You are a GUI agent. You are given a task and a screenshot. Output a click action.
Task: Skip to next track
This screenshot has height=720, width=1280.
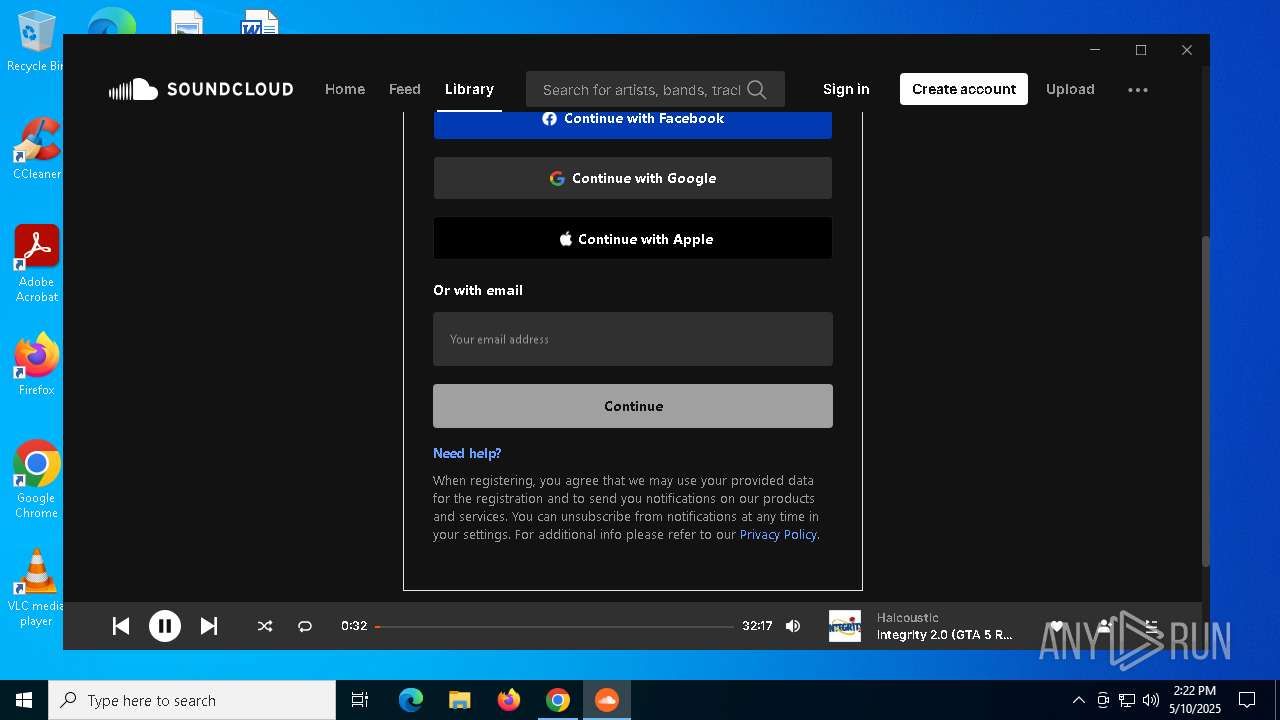tap(209, 626)
